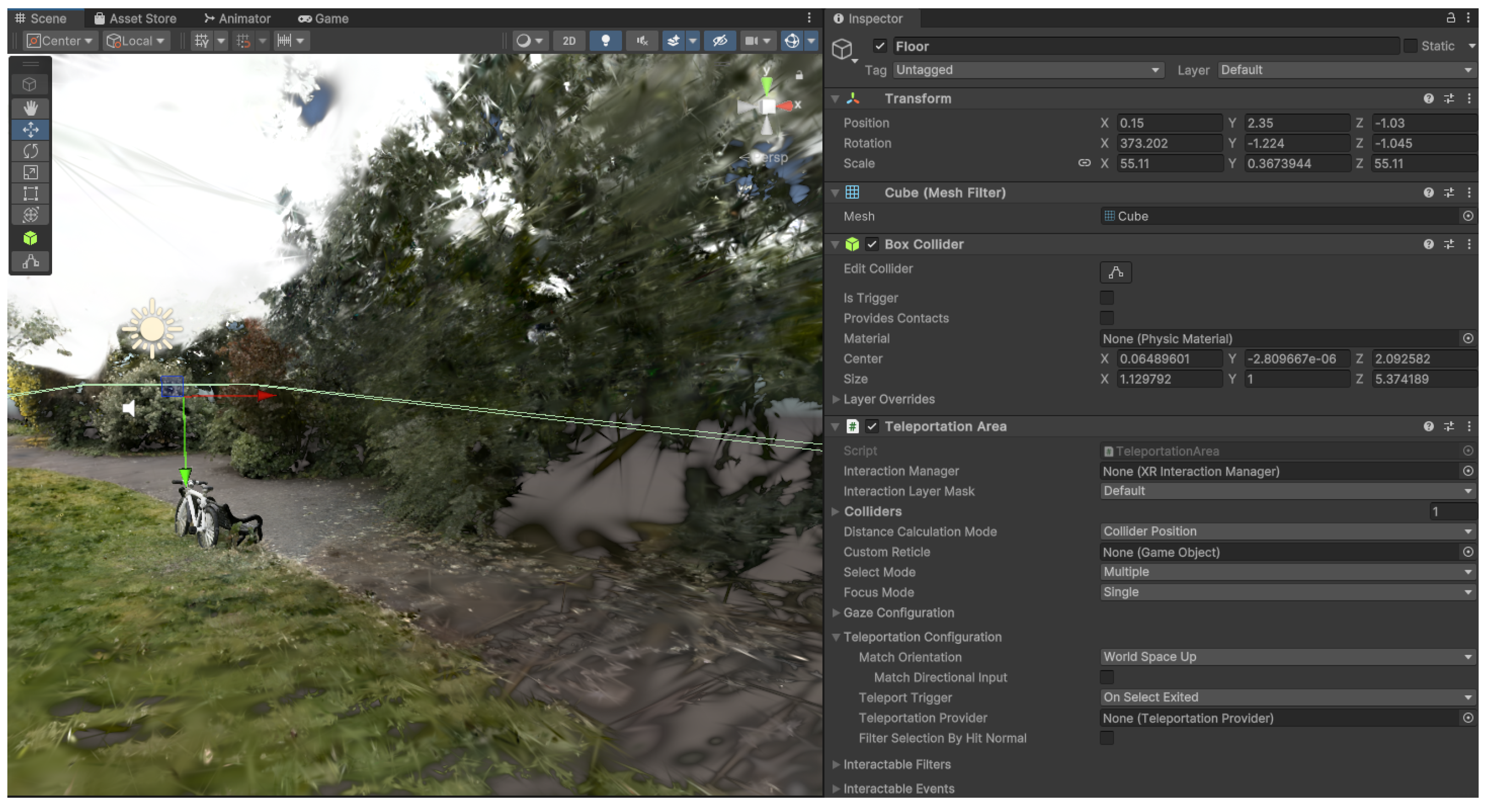Open the Center pivot mode dropdown
This screenshot has width=1486, height=812.
coord(60,41)
